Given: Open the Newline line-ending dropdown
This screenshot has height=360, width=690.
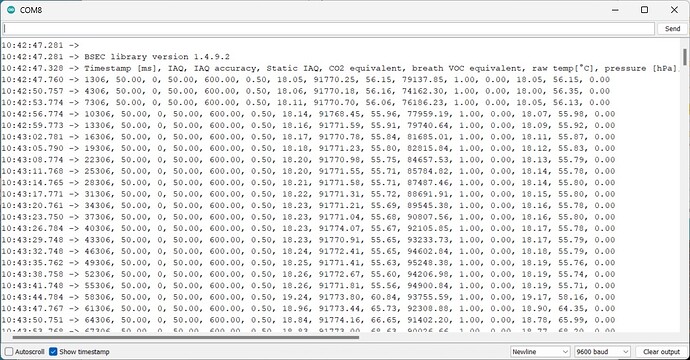Looking at the screenshot, I should 540,352.
